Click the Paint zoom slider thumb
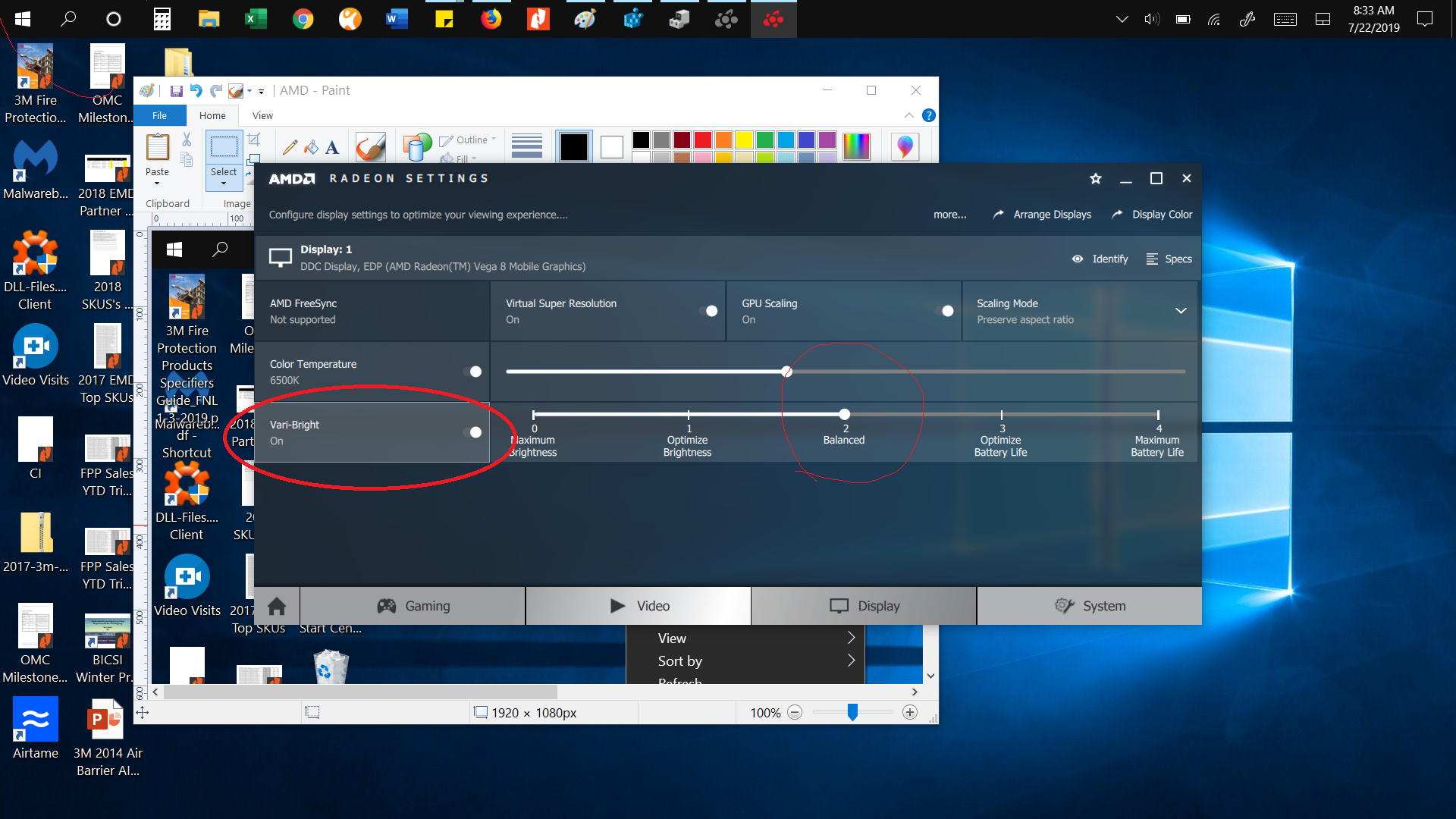 click(x=852, y=712)
